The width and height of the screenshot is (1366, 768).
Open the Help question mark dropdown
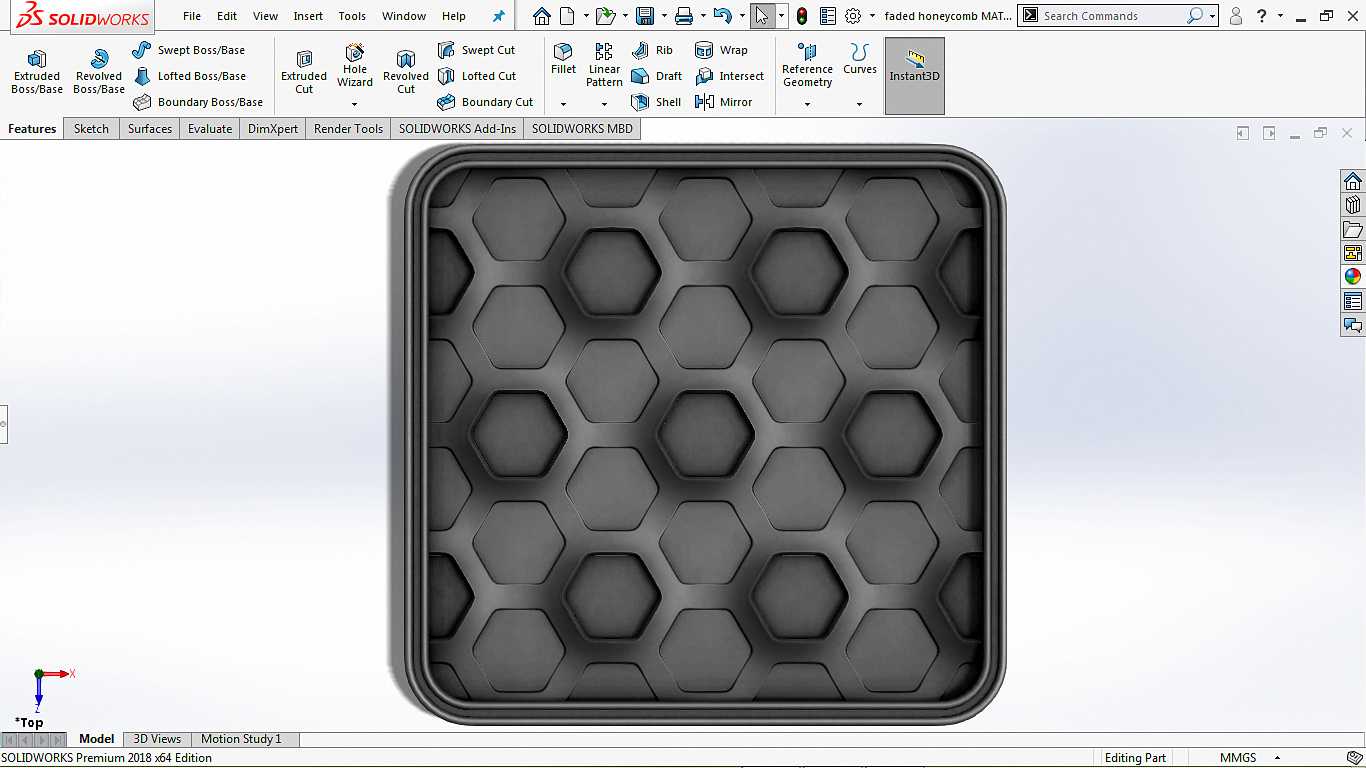coord(1280,16)
